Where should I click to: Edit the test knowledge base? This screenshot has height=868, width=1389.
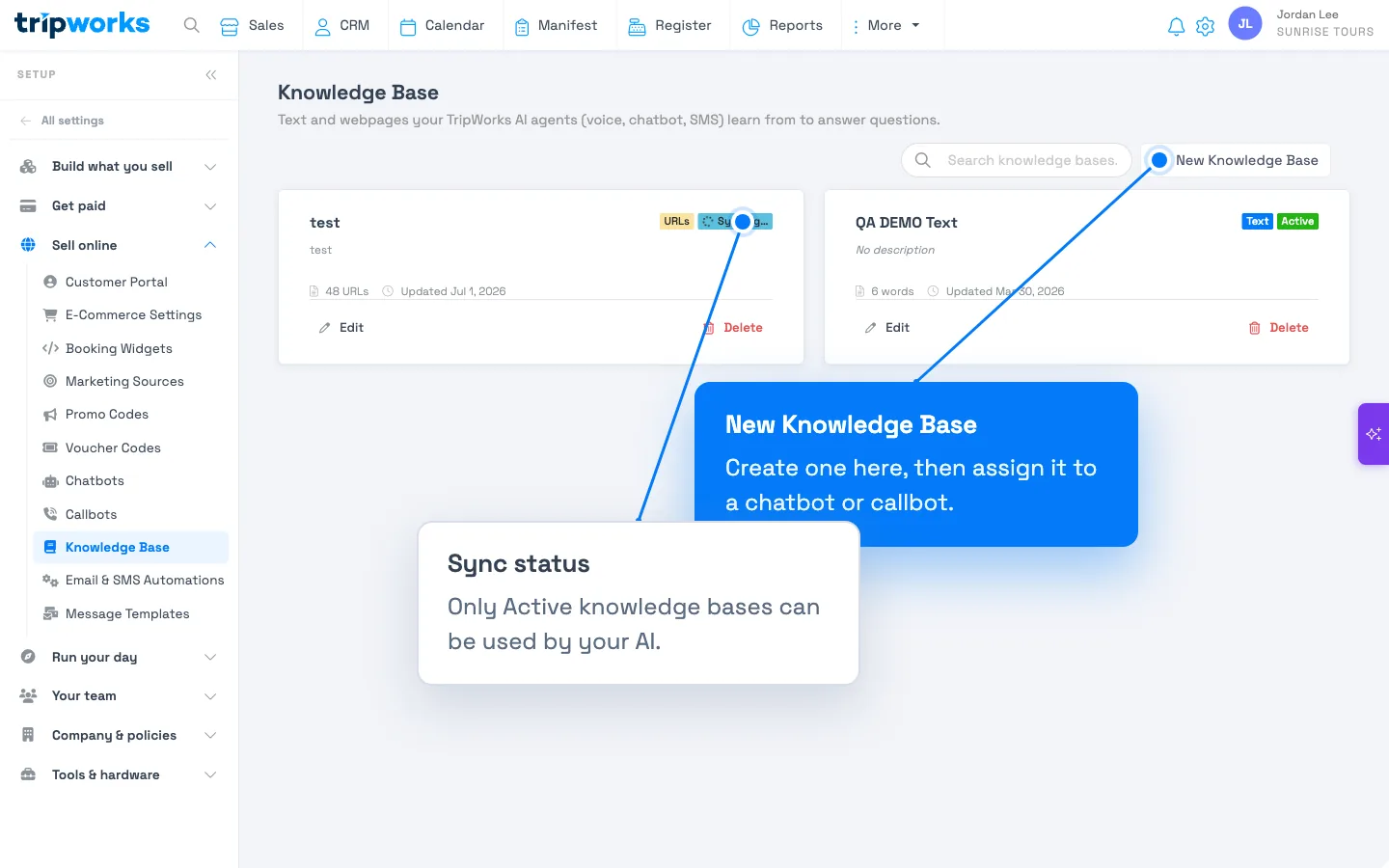341,328
